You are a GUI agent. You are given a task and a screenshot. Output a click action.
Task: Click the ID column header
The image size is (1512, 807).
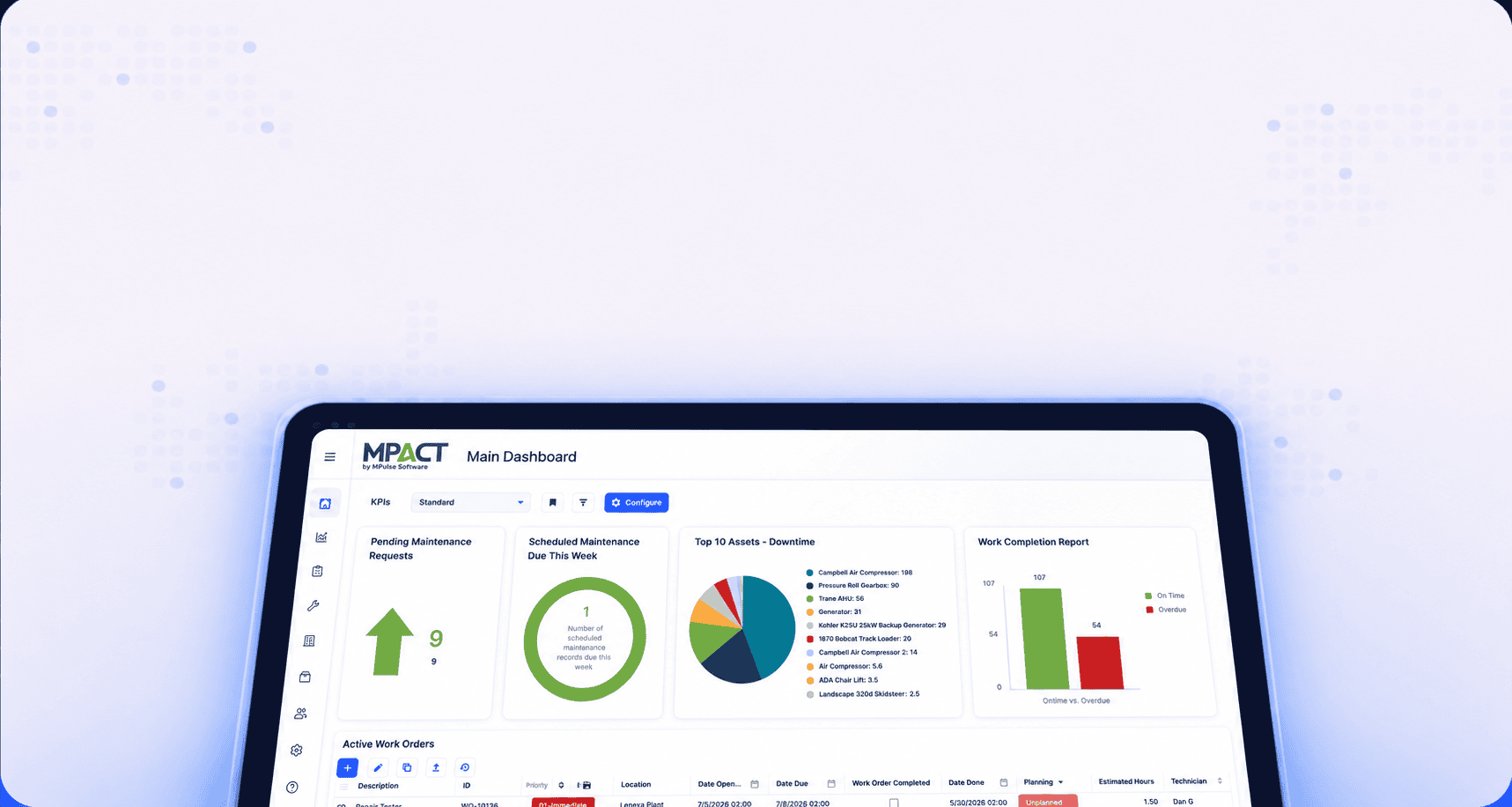[x=467, y=786]
